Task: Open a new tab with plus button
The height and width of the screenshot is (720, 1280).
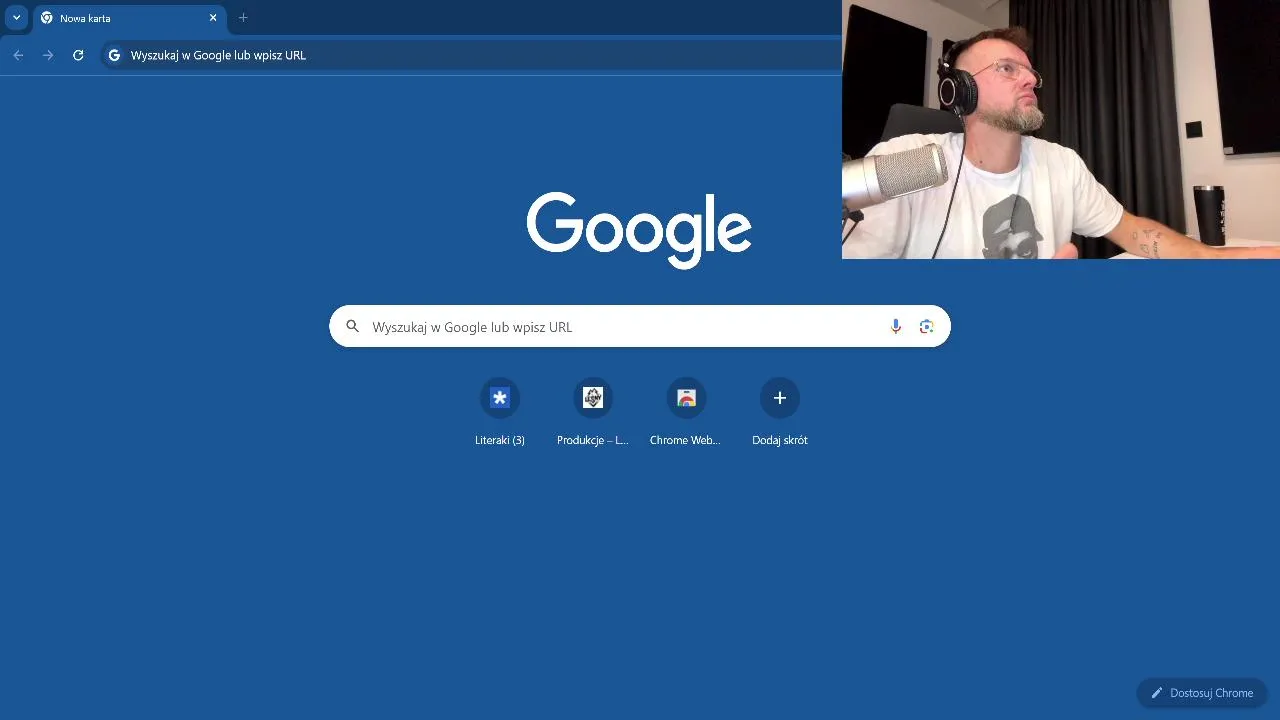Action: 243,18
